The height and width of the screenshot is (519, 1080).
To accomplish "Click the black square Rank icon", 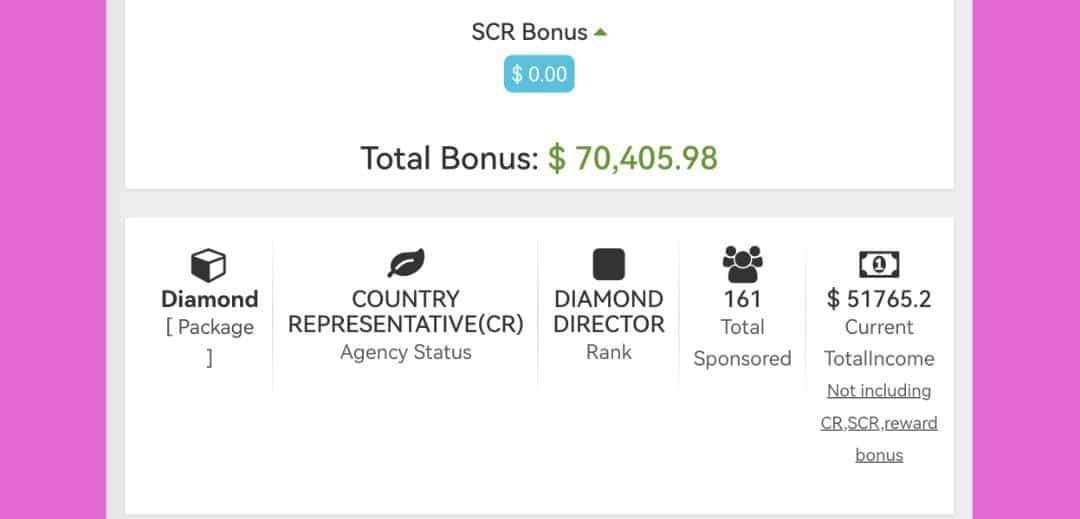I will point(608,264).
